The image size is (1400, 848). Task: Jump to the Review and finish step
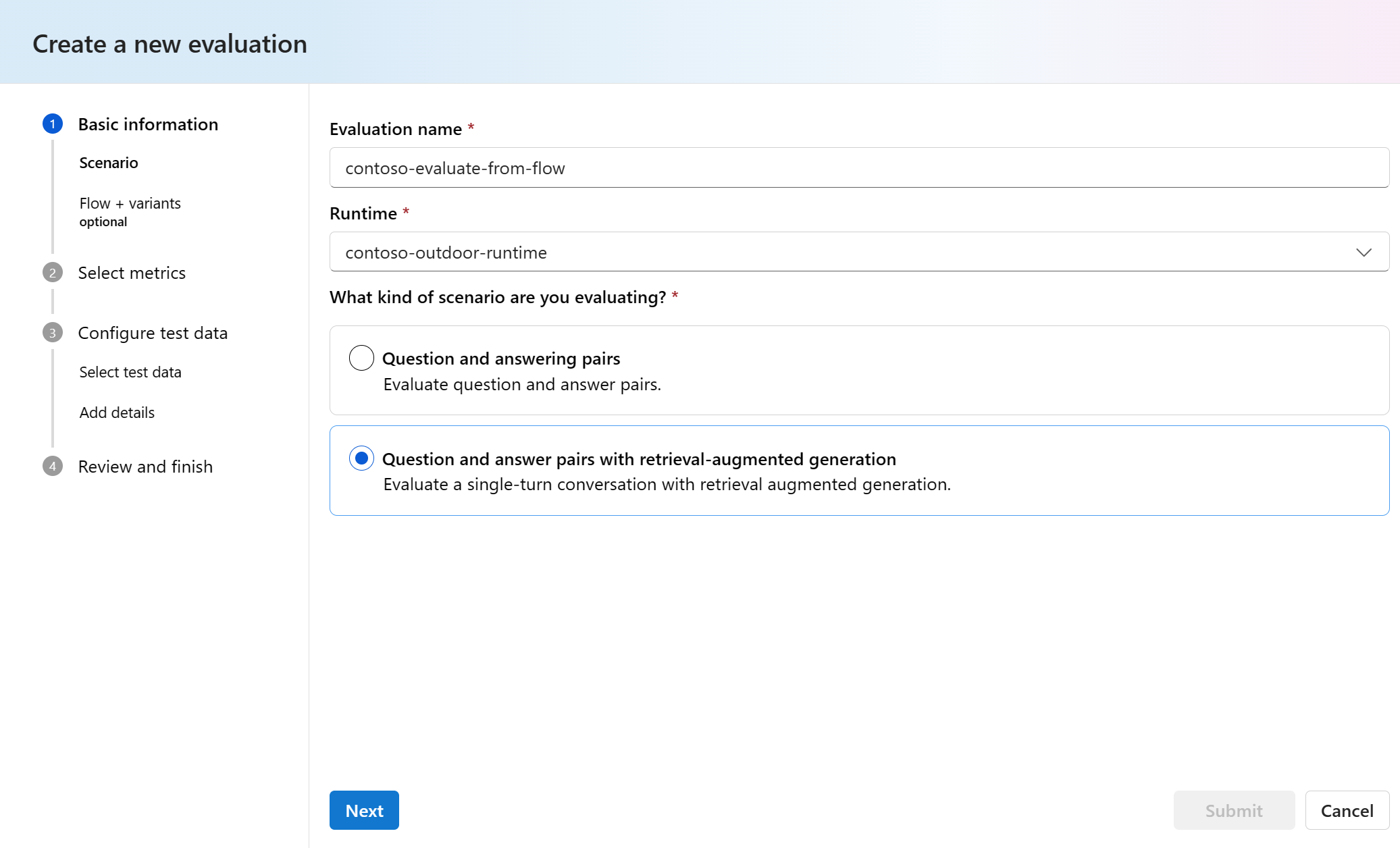145,467
